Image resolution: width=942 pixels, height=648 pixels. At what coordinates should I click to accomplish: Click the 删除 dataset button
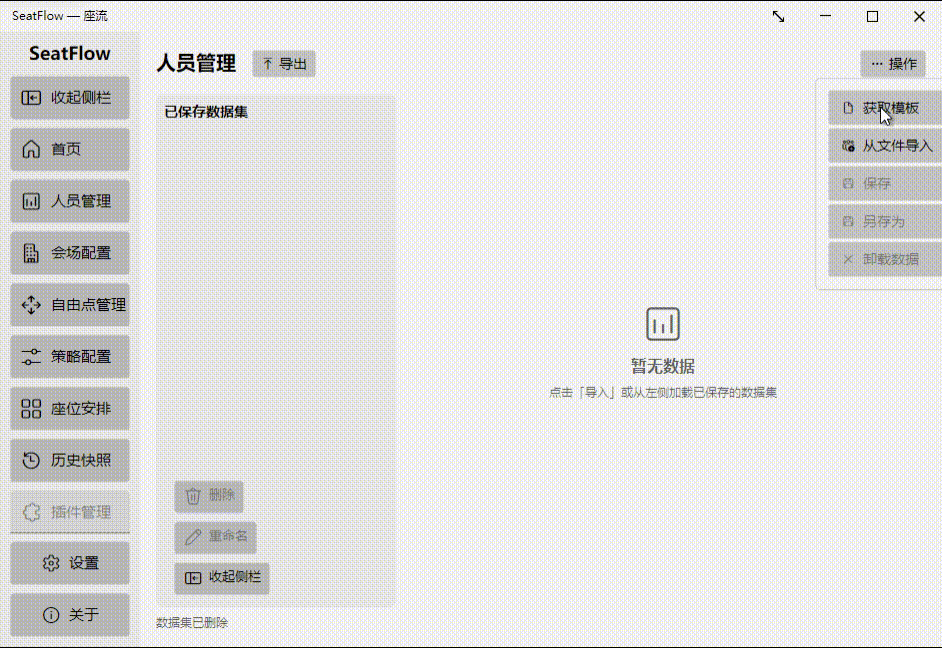pyautogui.click(x=209, y=496)
